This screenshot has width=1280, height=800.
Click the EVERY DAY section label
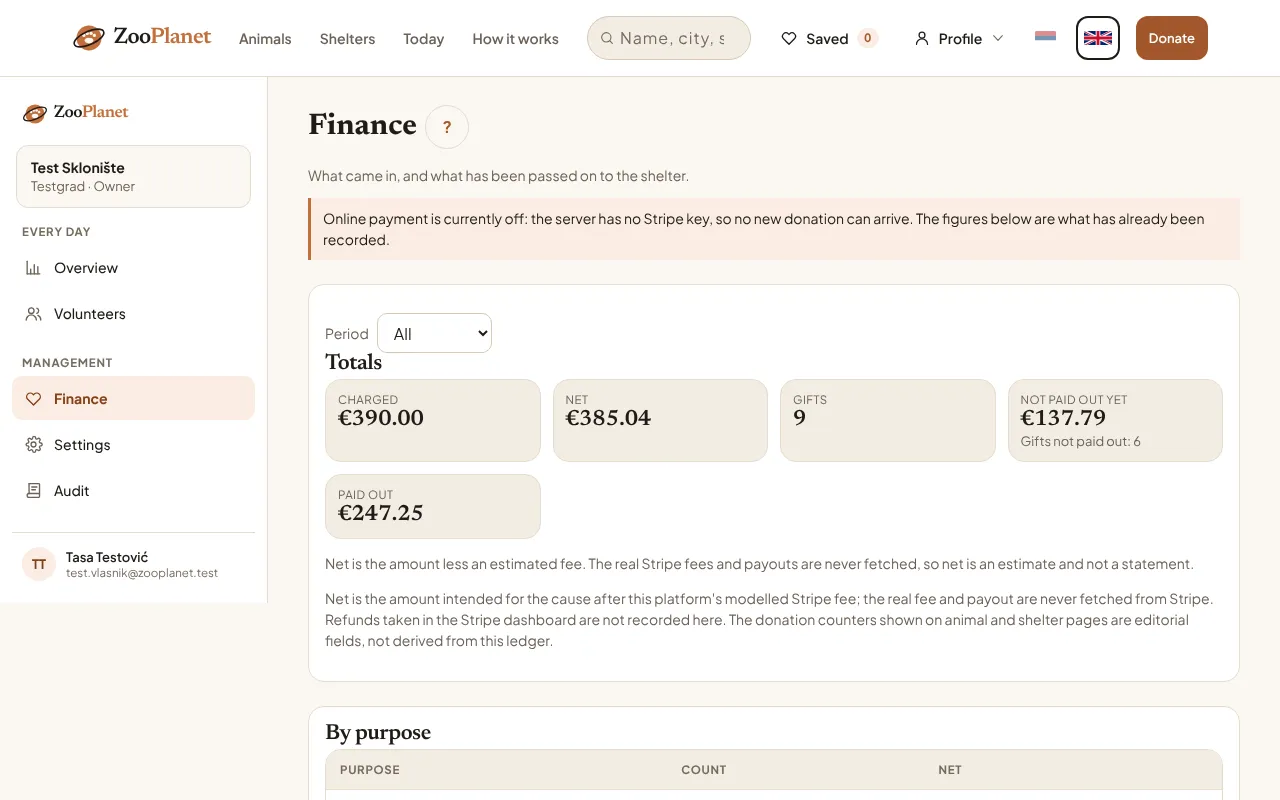click(x=56, y=232)
